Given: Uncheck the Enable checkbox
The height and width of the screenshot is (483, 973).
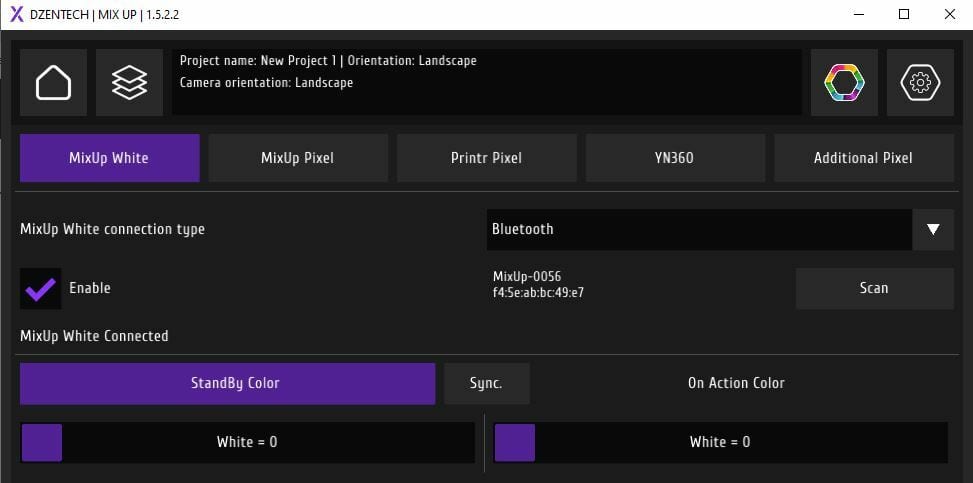Looking at the screenshot, I should coord(40,289).
